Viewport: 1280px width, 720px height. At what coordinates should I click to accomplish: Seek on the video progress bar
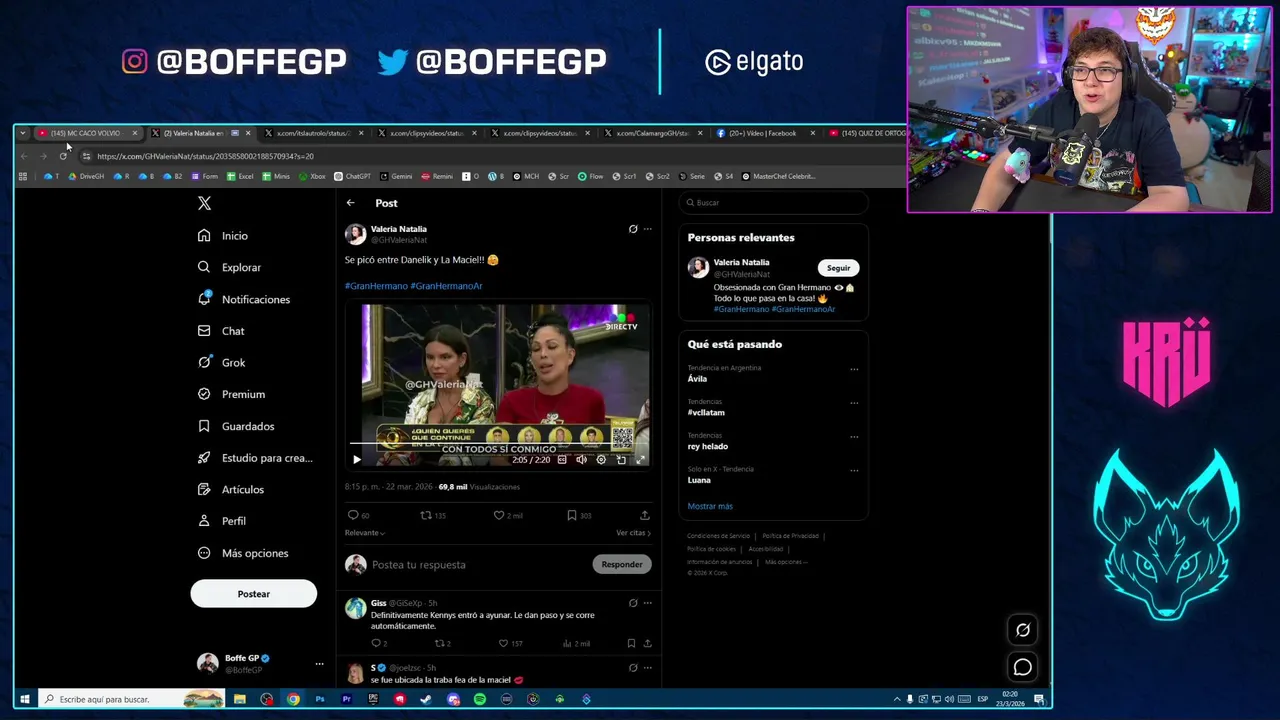[x=498, y=443]
